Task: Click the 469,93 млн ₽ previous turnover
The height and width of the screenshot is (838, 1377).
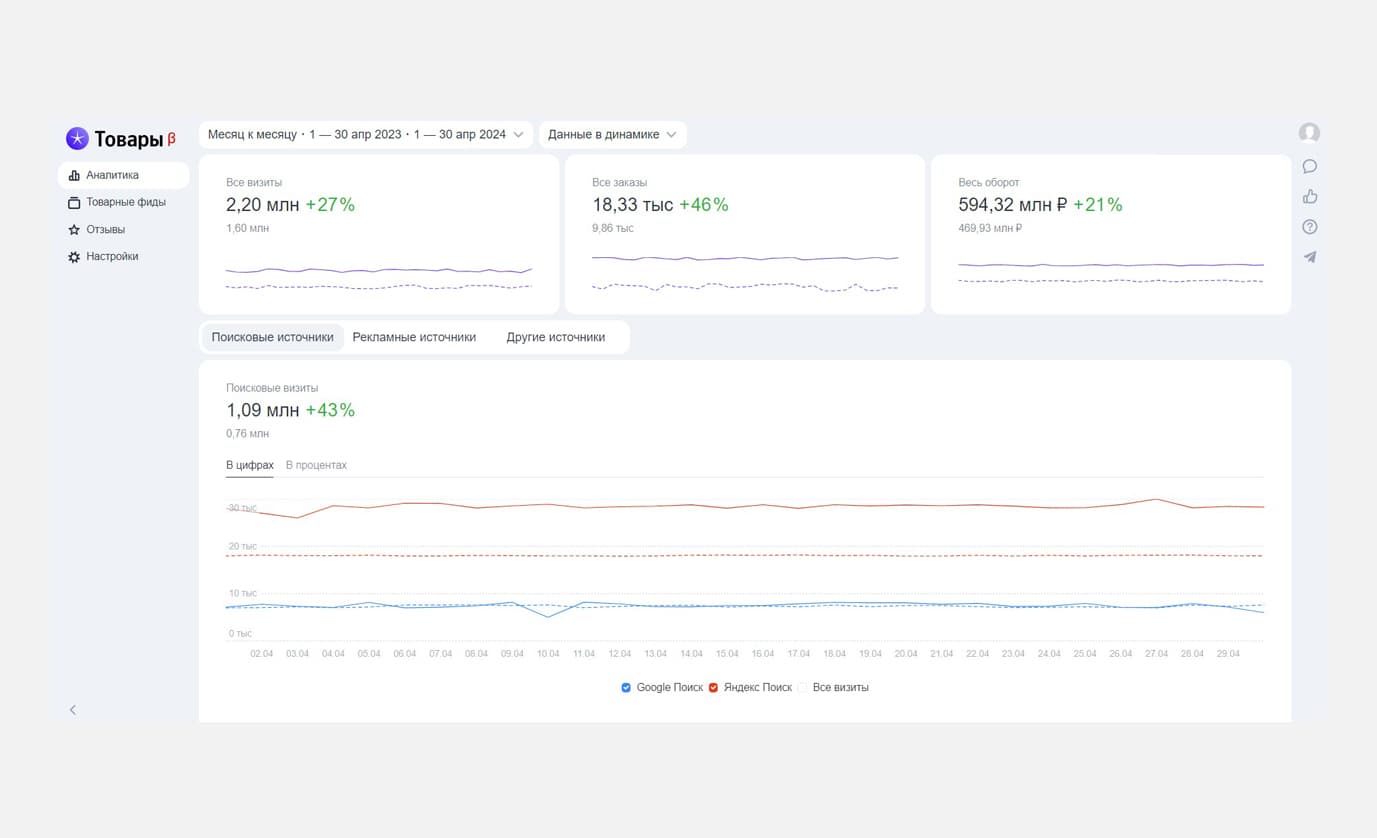Action: click(x=990, y=229)
